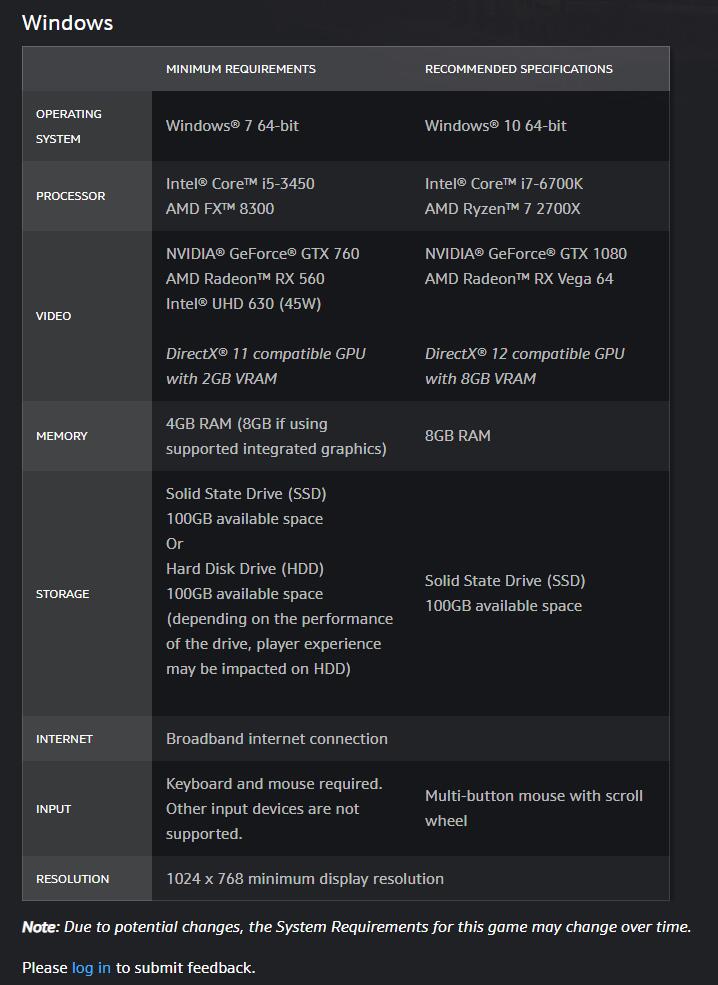Click the Input row label
Image resolution: width=718 pixels, height=985 pixels.
pyautogui.click(x=53, y=809)
